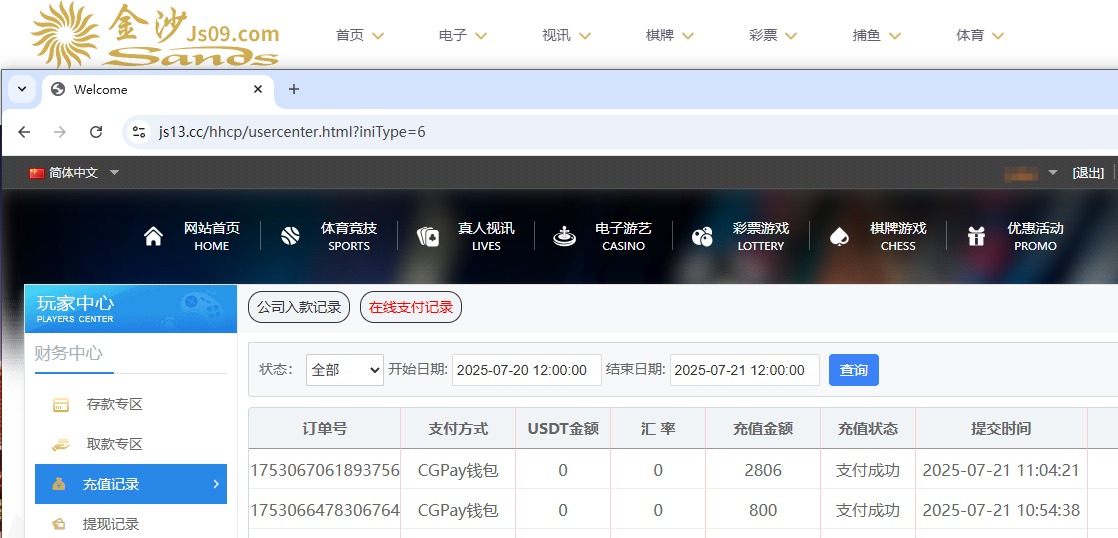
Task: Click the 开始日期 start date field
Action: pyautogui.click(x=526, y=370)
